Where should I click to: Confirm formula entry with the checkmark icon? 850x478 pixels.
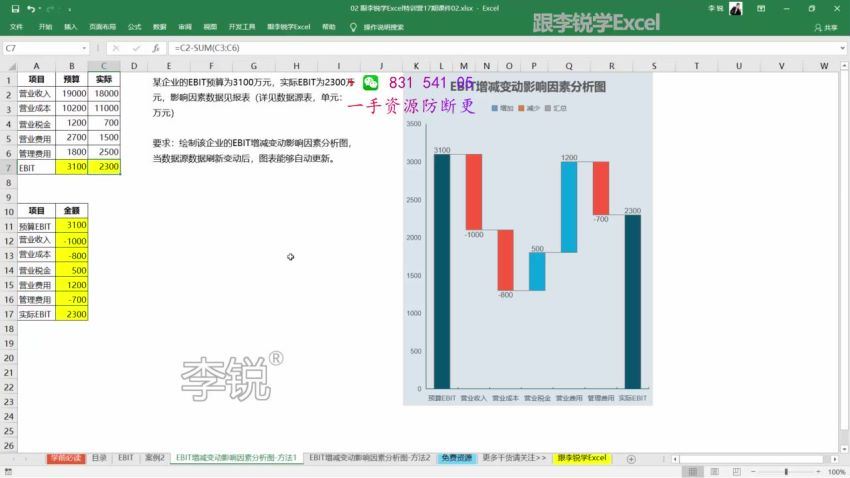[137, 48]
